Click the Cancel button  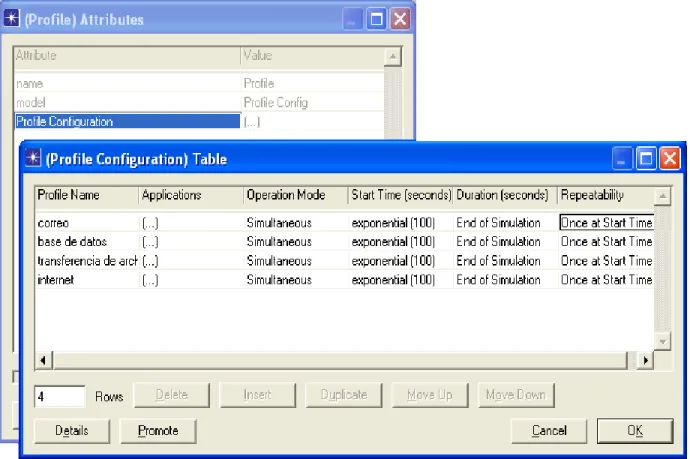coord(549,430)
